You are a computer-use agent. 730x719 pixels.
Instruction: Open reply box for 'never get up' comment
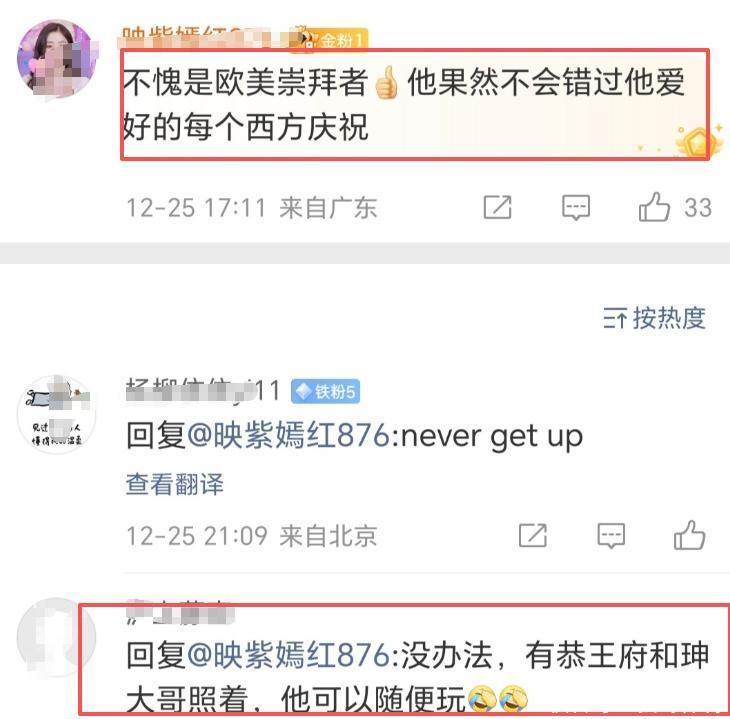tap(611, 536)
